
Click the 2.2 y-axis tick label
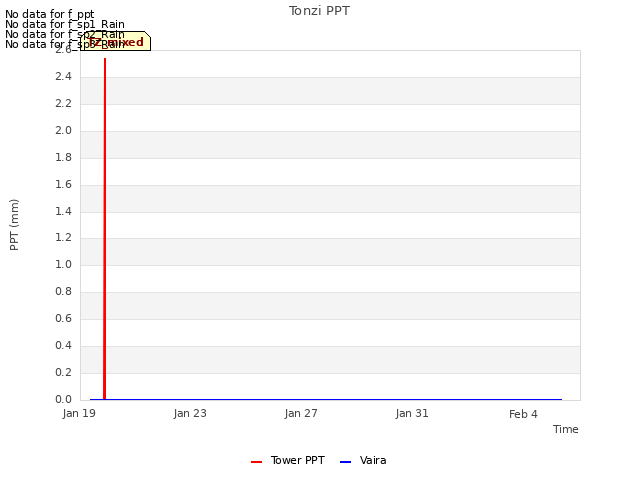pyautogui.click(x=63, y=103)
